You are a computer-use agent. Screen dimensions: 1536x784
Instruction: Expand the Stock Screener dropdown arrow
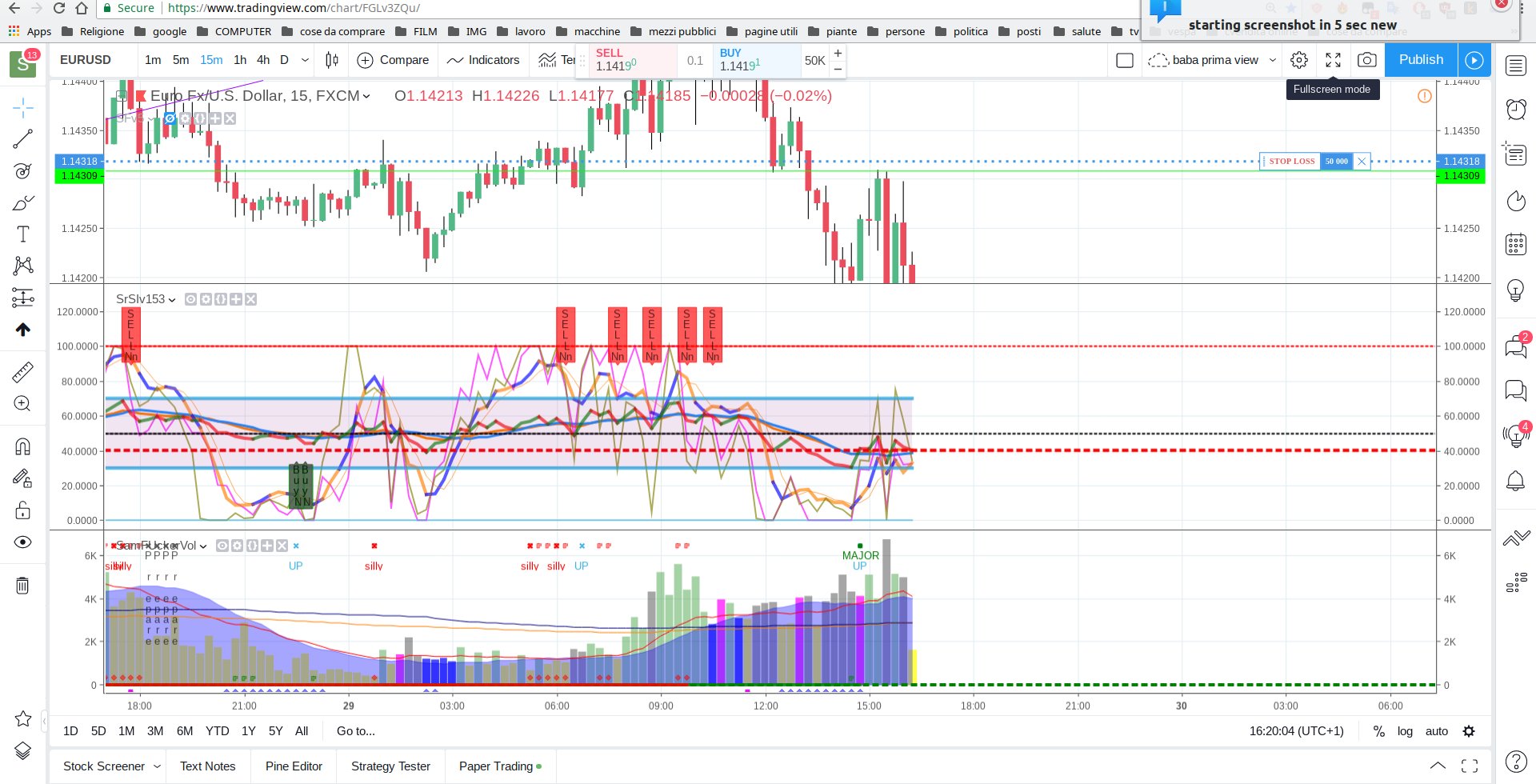pos(157,766)
